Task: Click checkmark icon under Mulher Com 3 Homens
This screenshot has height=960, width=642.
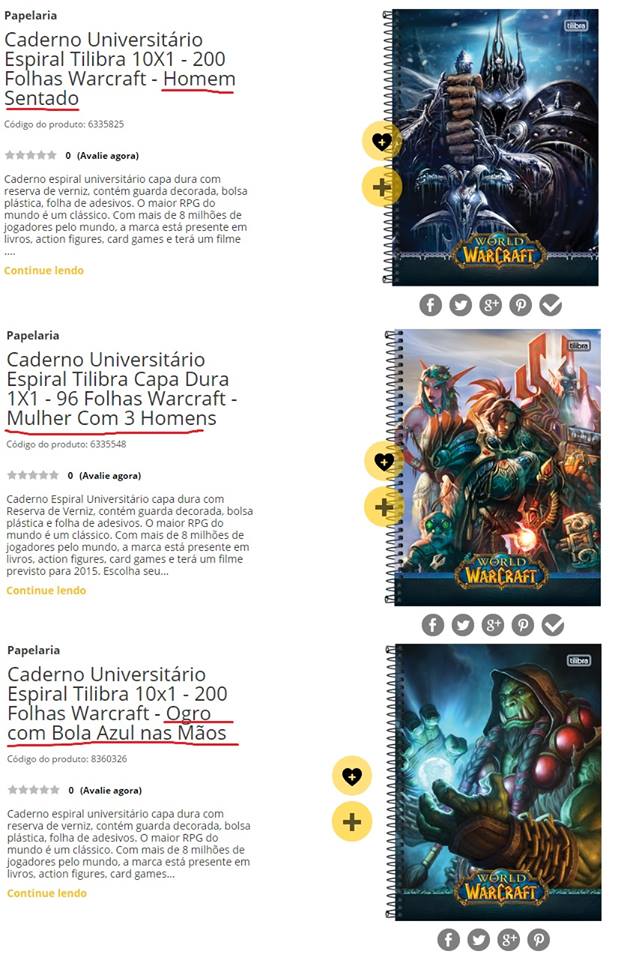Action: (553, 625)
